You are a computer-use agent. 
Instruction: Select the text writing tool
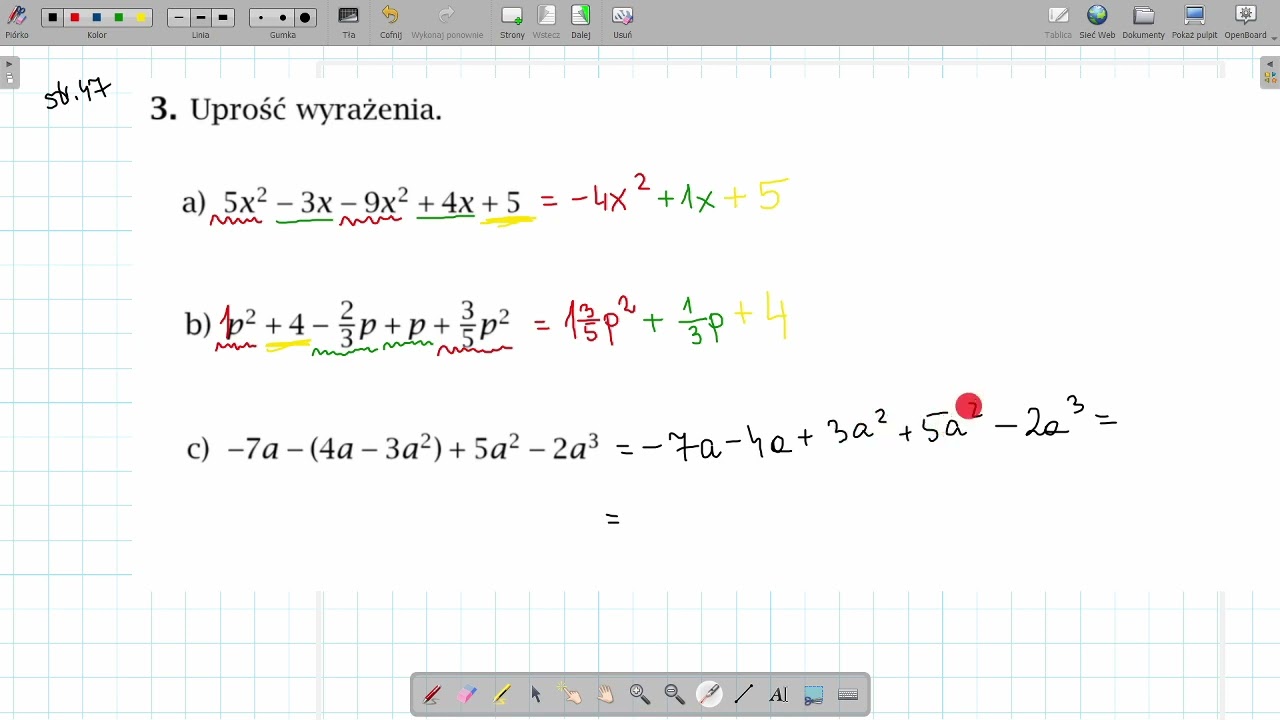(779, 694)
